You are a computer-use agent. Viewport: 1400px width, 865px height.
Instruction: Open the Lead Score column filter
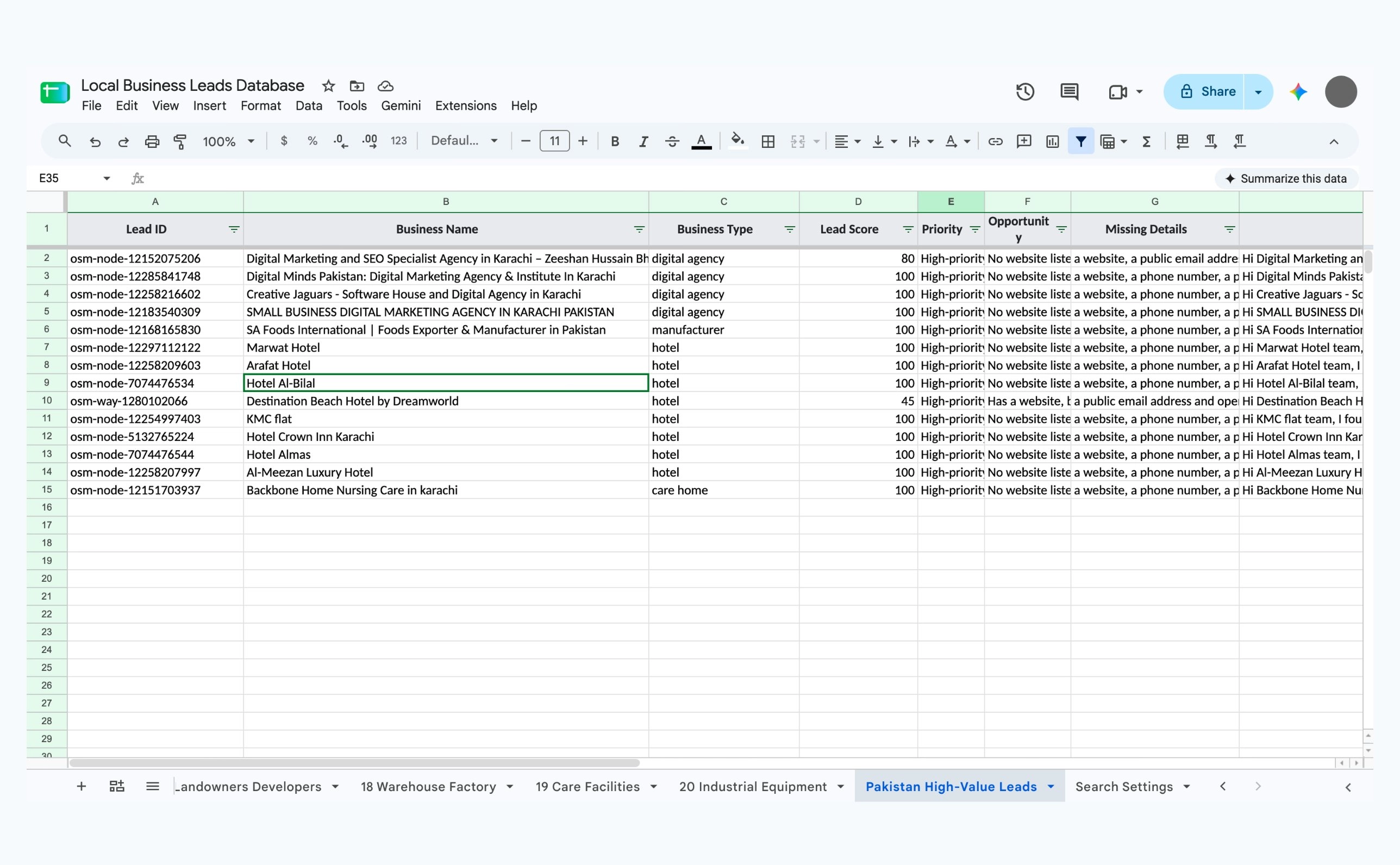(908, 229)
